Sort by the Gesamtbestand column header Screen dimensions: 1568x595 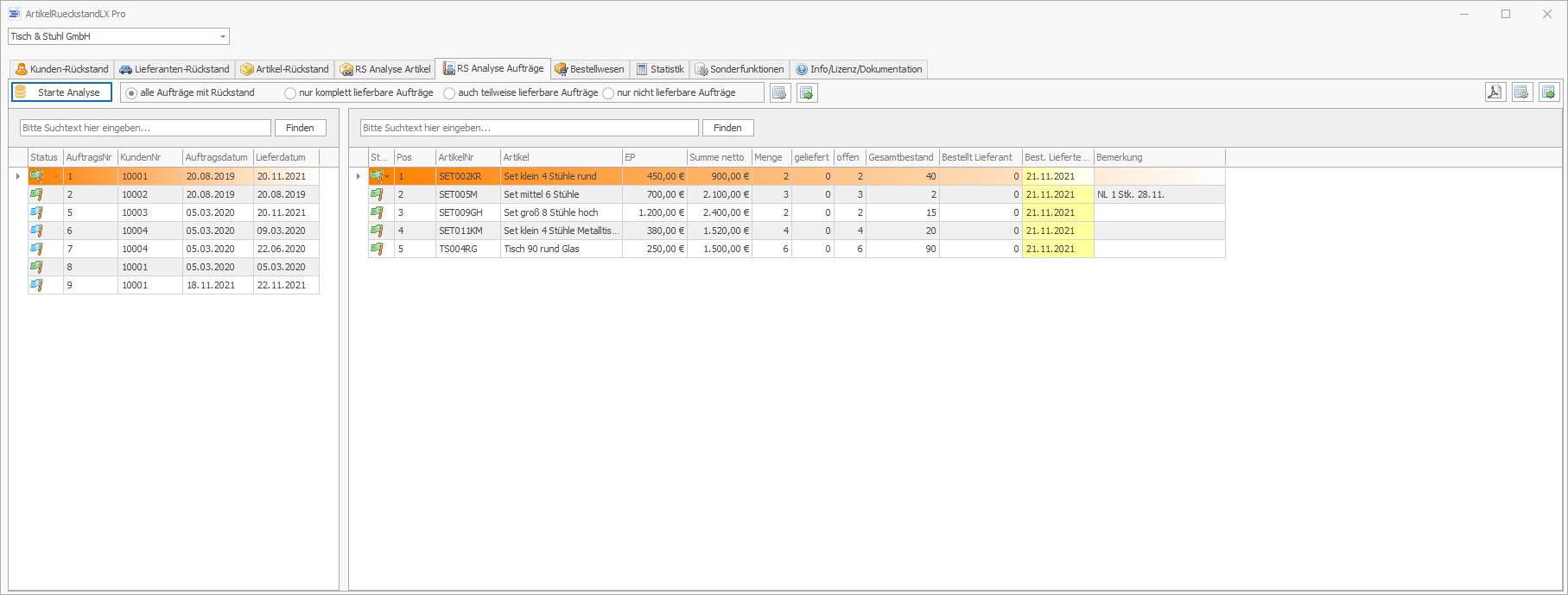(901, 157)
